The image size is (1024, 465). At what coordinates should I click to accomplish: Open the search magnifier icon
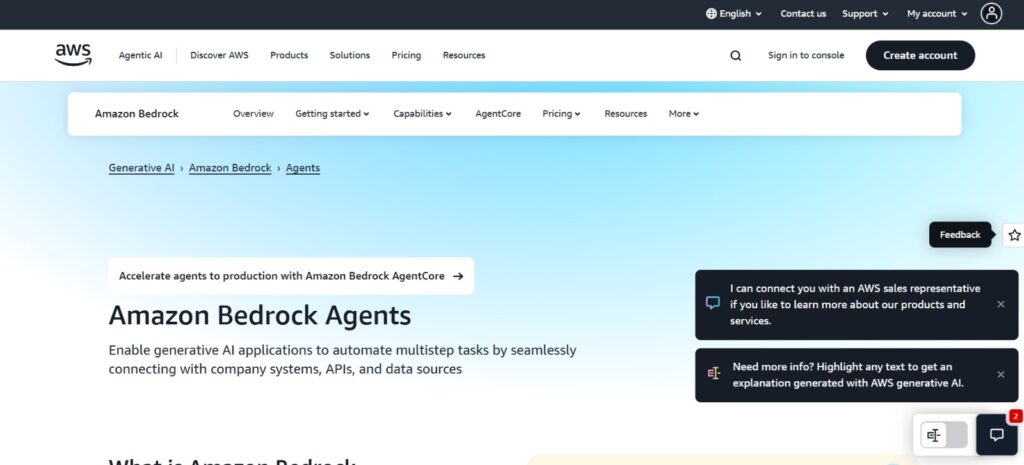pos(735,56)
